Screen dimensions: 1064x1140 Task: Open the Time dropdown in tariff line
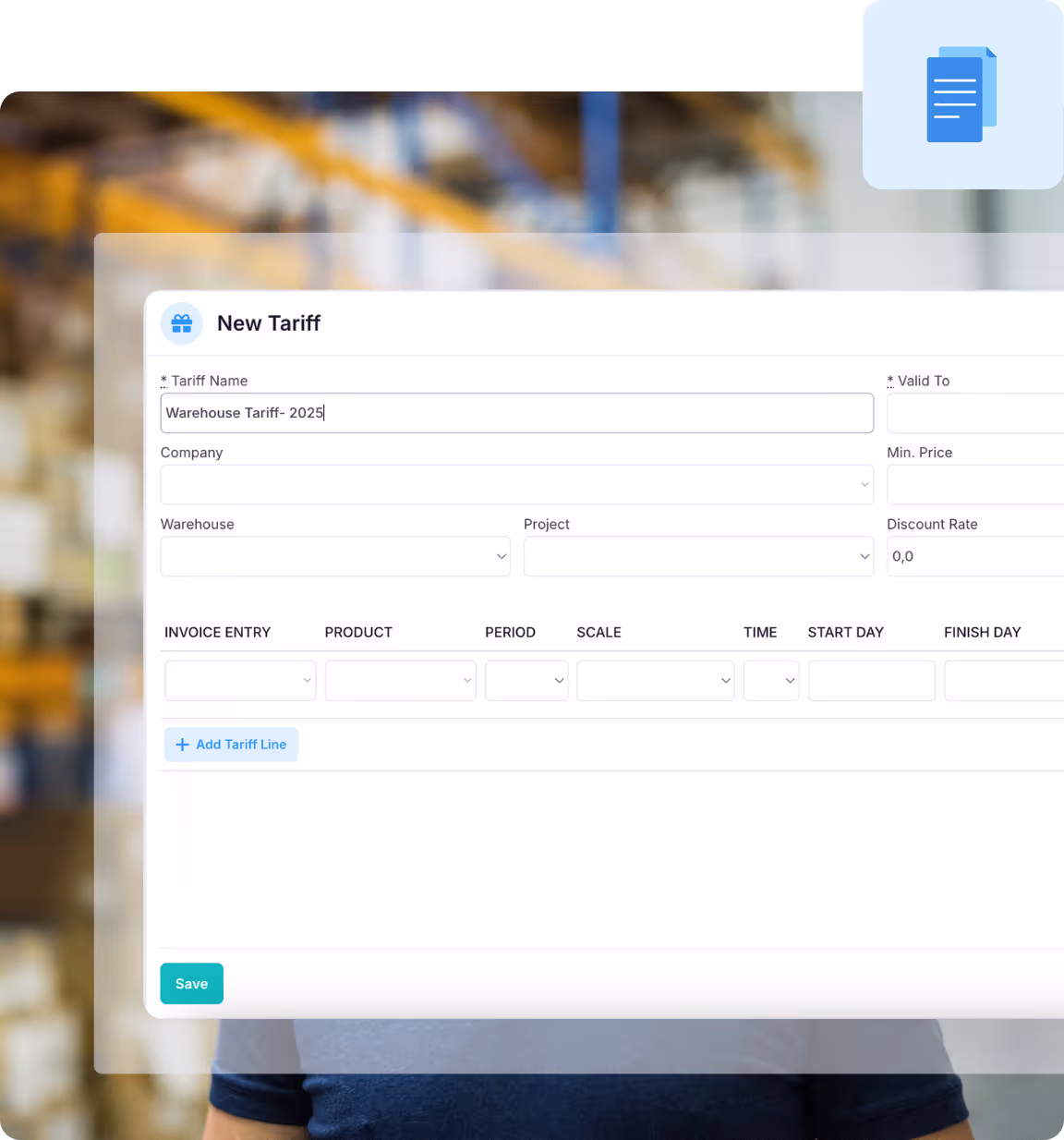coord(771,681)
